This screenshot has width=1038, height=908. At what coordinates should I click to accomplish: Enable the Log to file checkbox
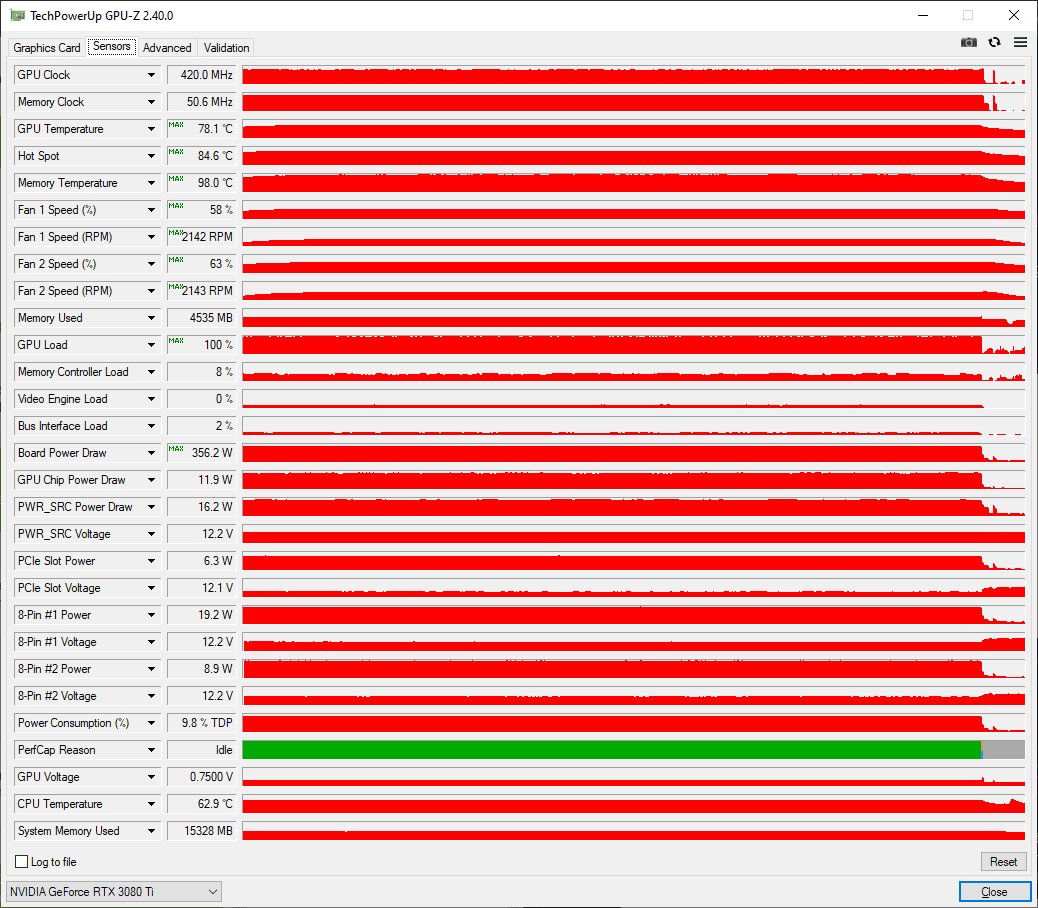[22, 862]
